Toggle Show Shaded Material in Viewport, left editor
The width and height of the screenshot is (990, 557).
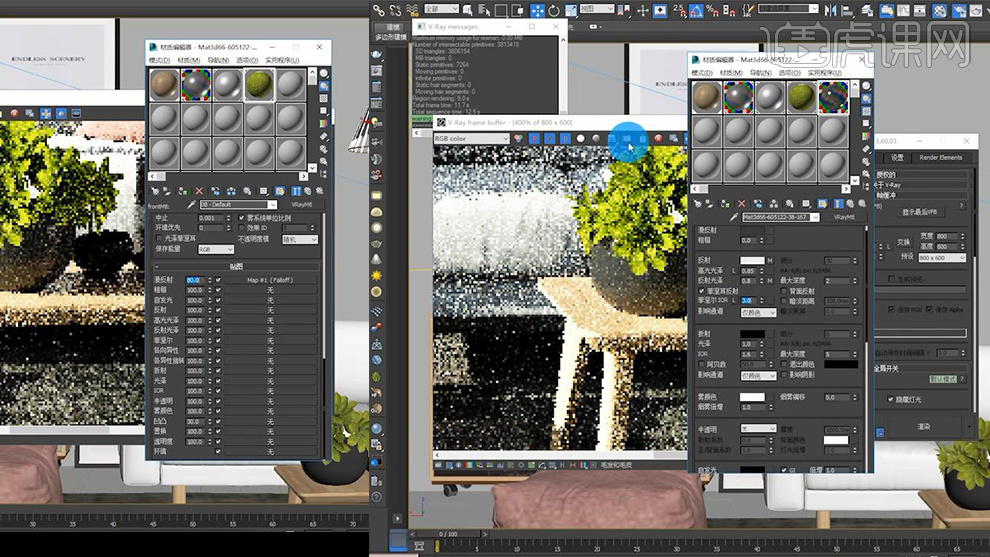point(279,191)
